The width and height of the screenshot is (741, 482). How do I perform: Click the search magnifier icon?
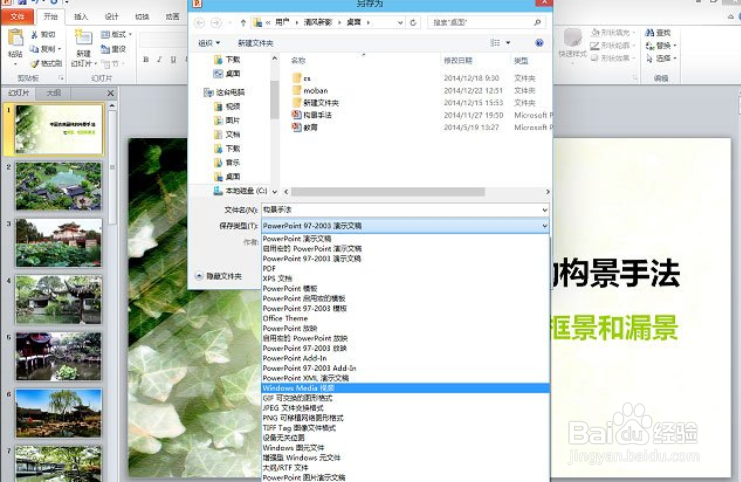click(537, 22)
